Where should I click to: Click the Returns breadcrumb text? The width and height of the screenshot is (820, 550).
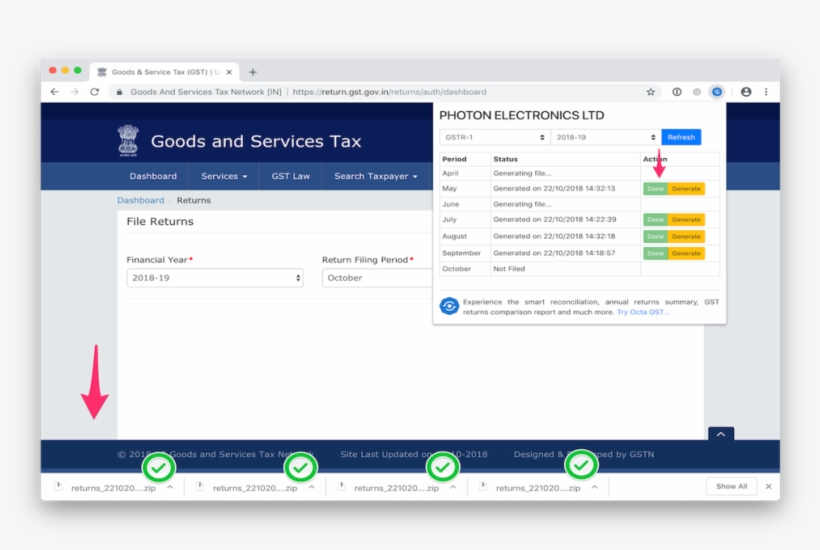click(x=193, y=200)
